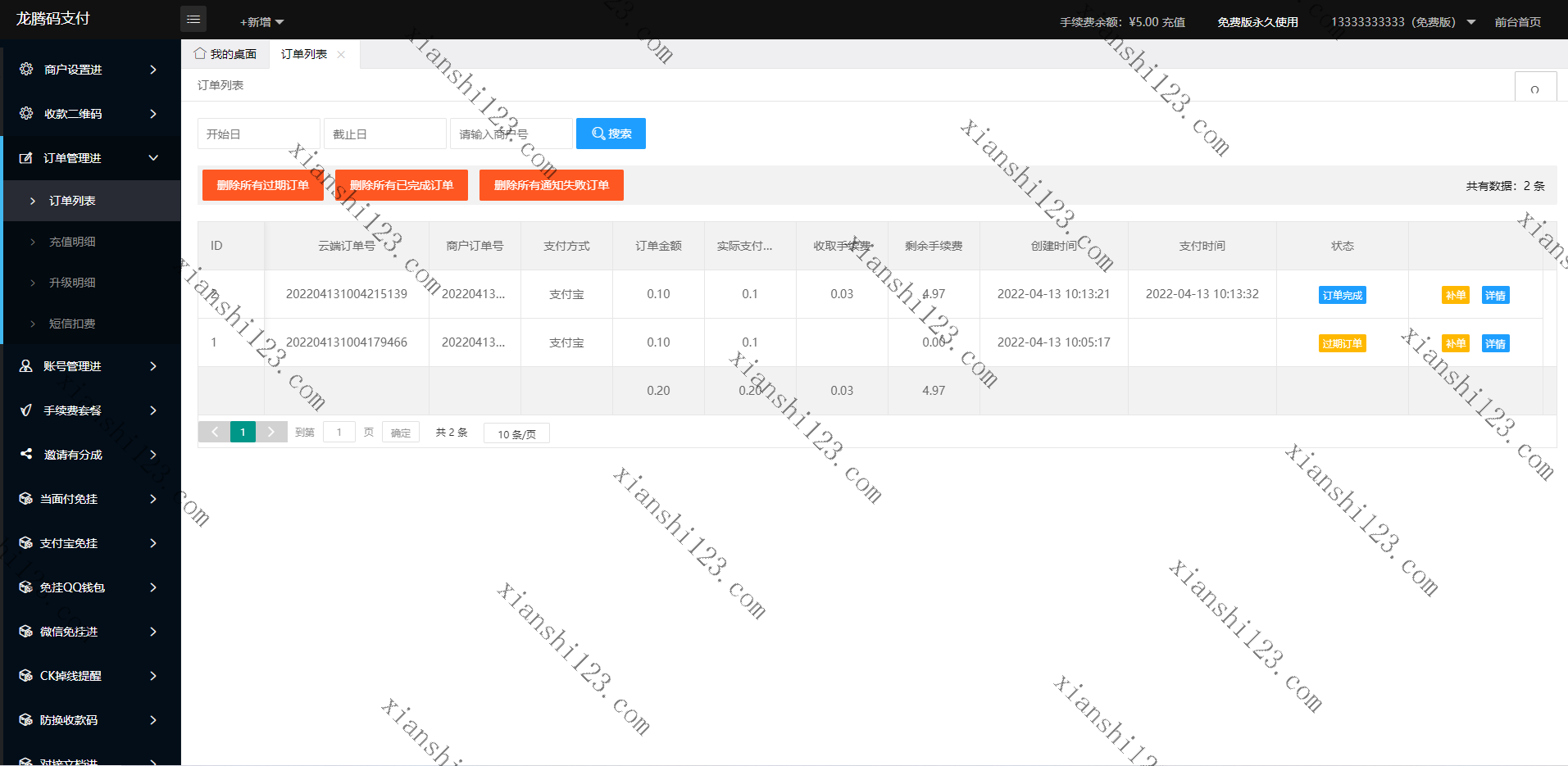
Task: Click the page number jump input
Action: pos(339,433)
